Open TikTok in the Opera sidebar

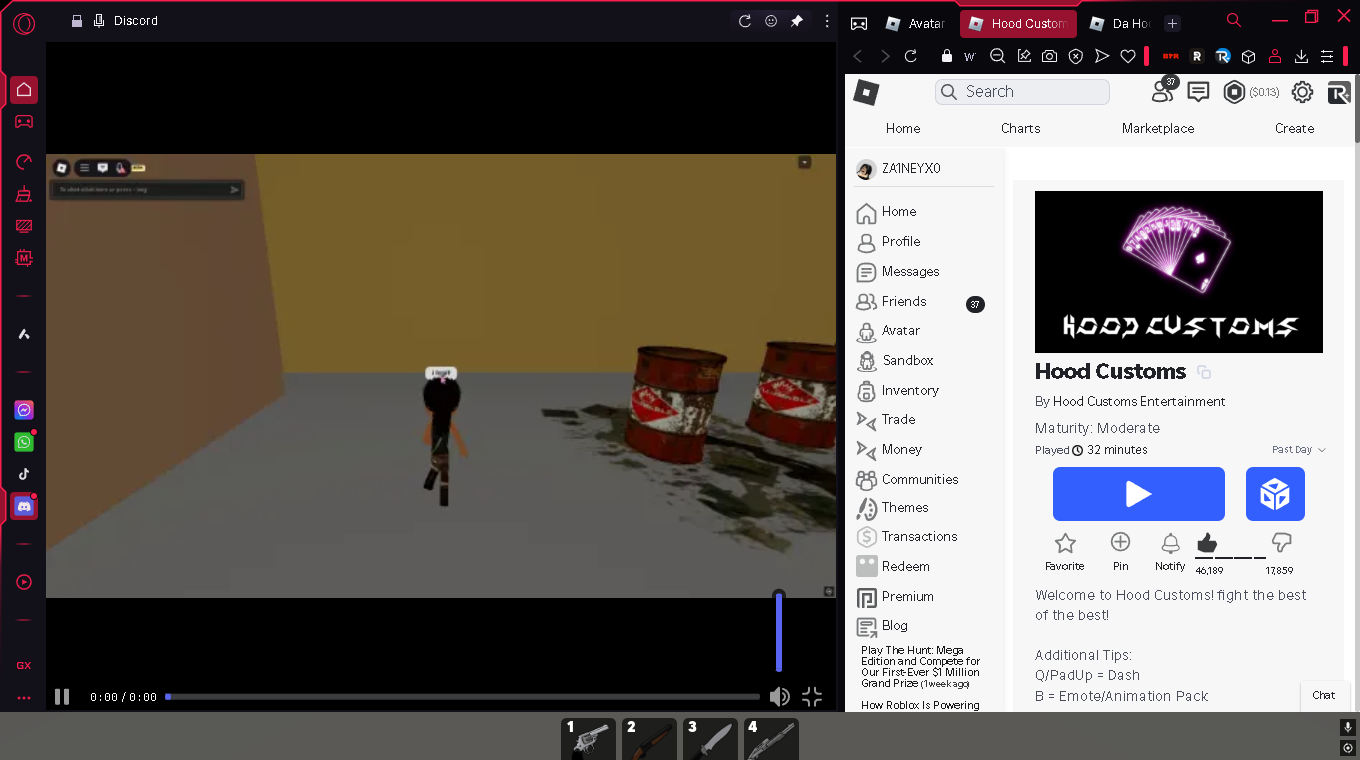click(24, 474)
